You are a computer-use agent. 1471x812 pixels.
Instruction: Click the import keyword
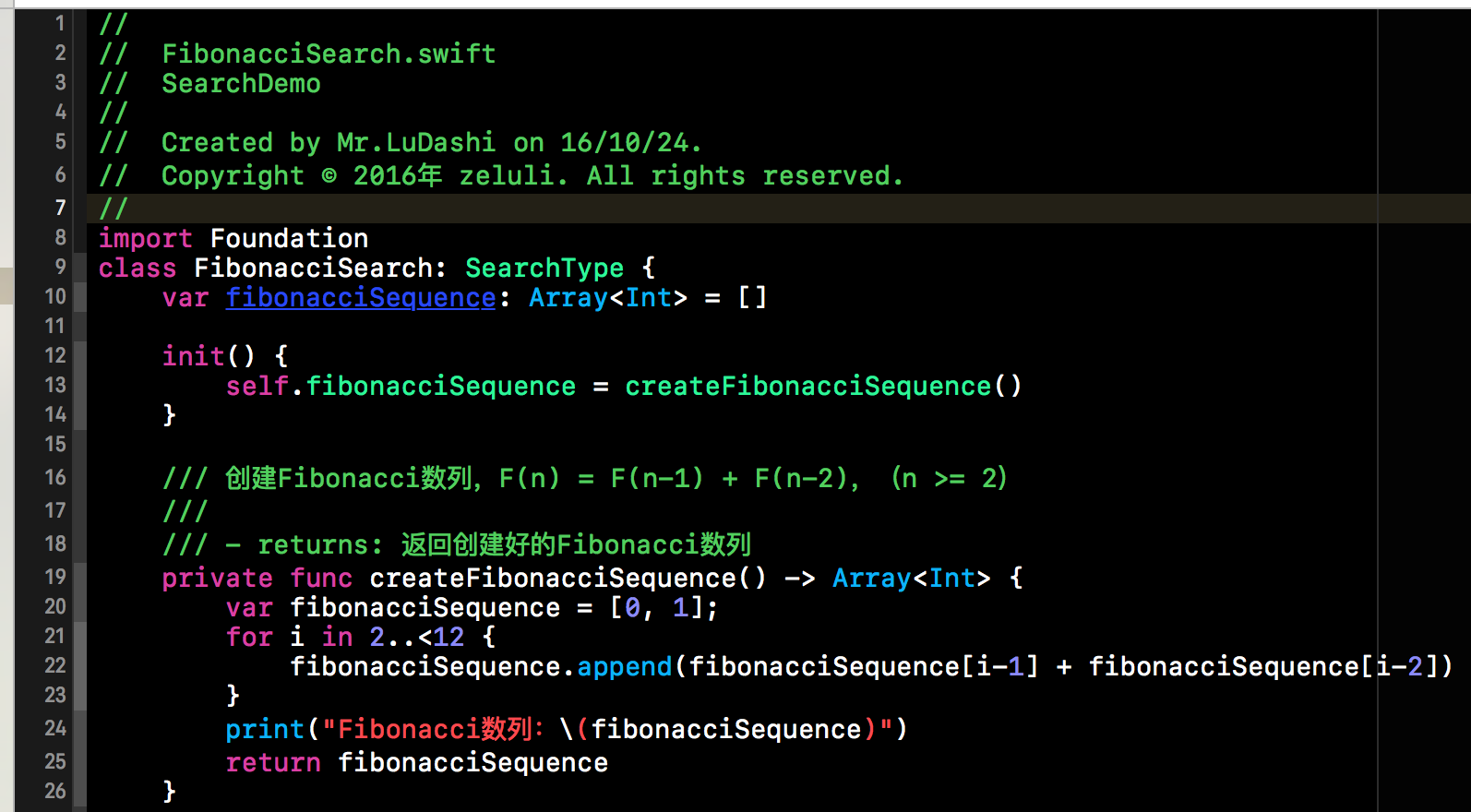145,239
